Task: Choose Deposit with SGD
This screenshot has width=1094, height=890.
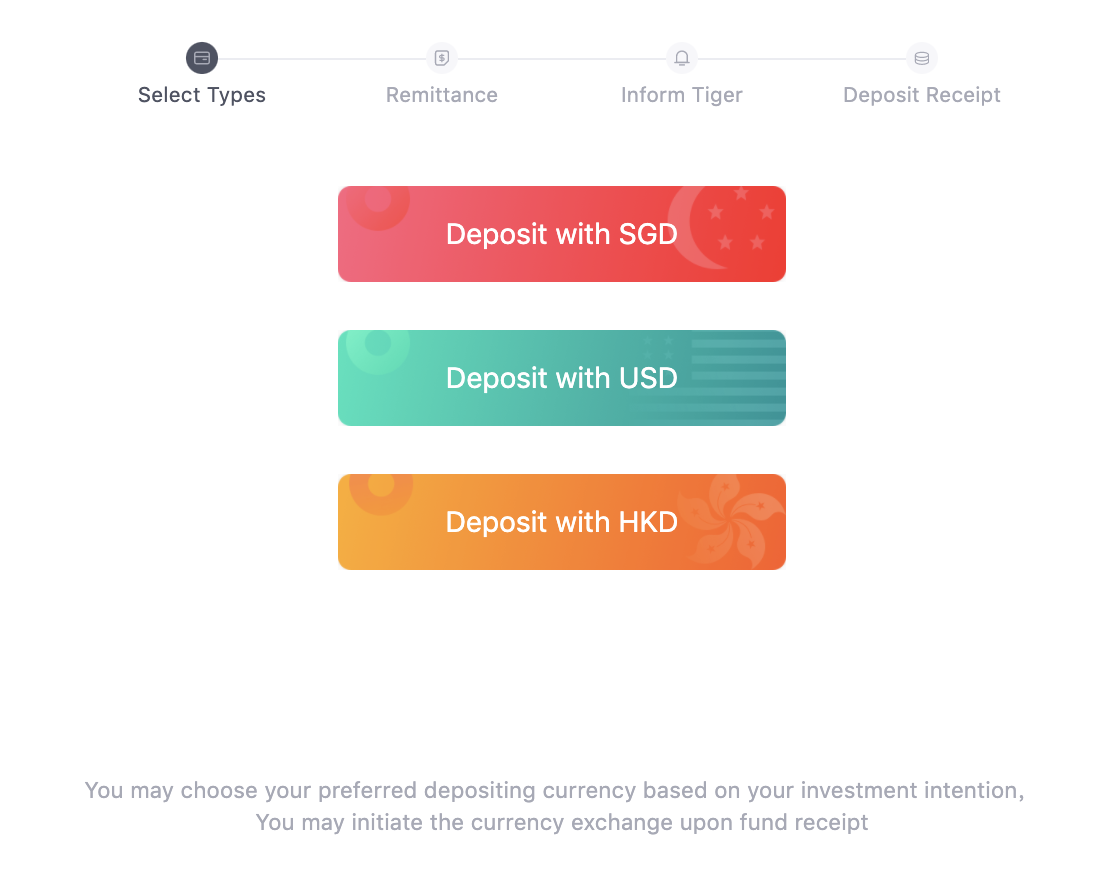Action: pos(561,234)
